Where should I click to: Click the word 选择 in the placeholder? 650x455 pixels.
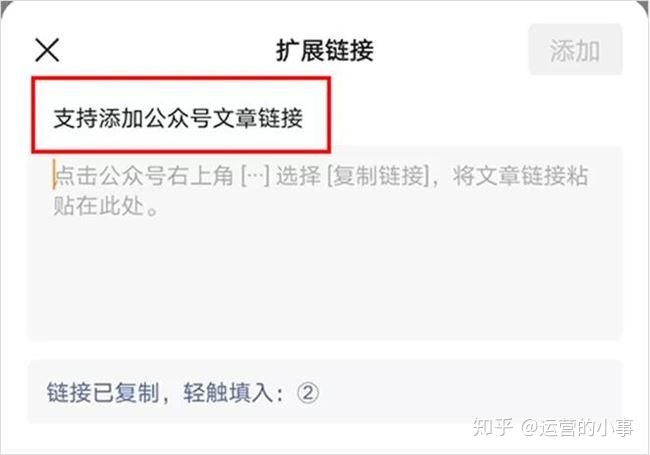tap(298, 176)
